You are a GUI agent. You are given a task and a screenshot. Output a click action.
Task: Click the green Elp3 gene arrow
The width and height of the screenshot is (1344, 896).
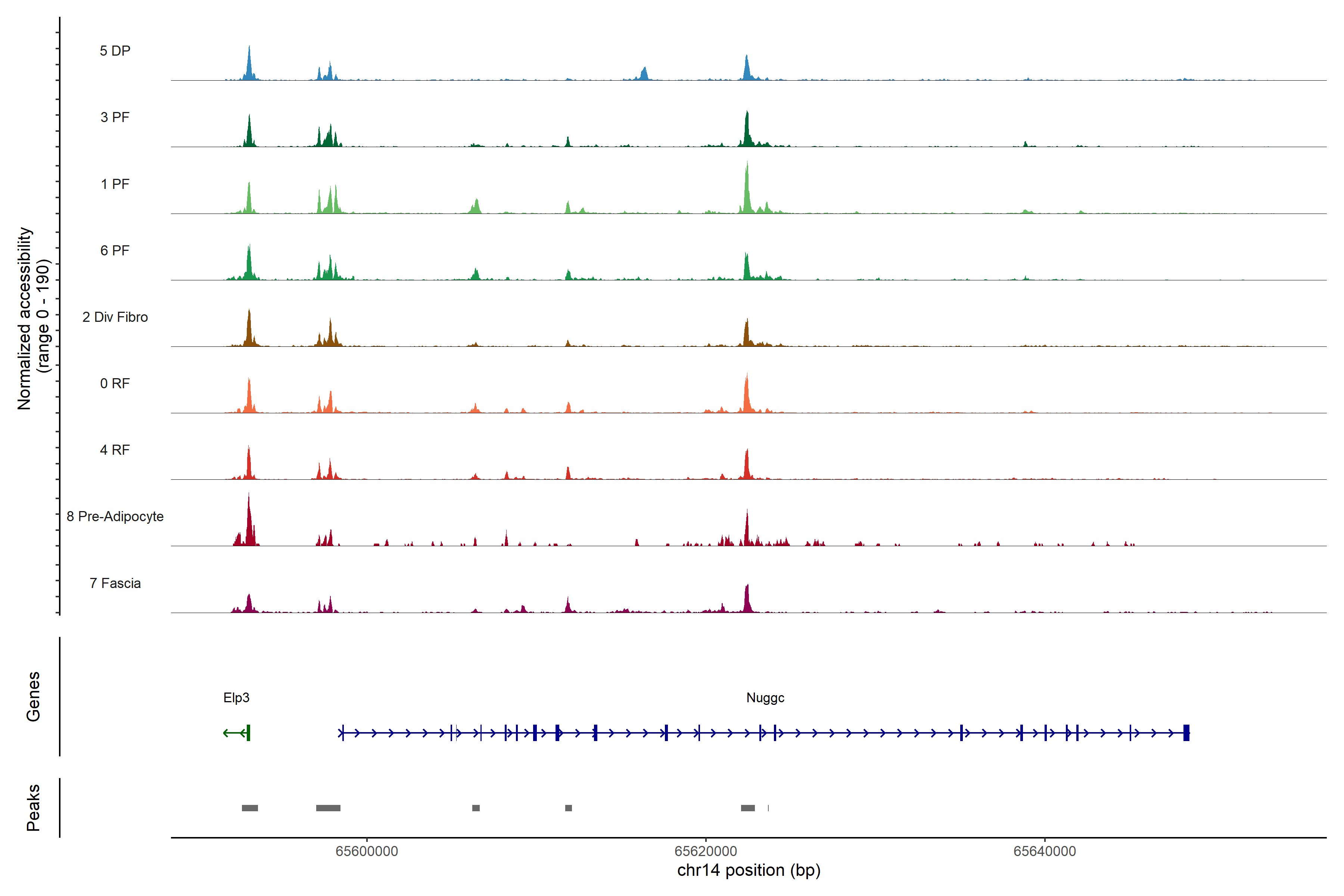236,732
